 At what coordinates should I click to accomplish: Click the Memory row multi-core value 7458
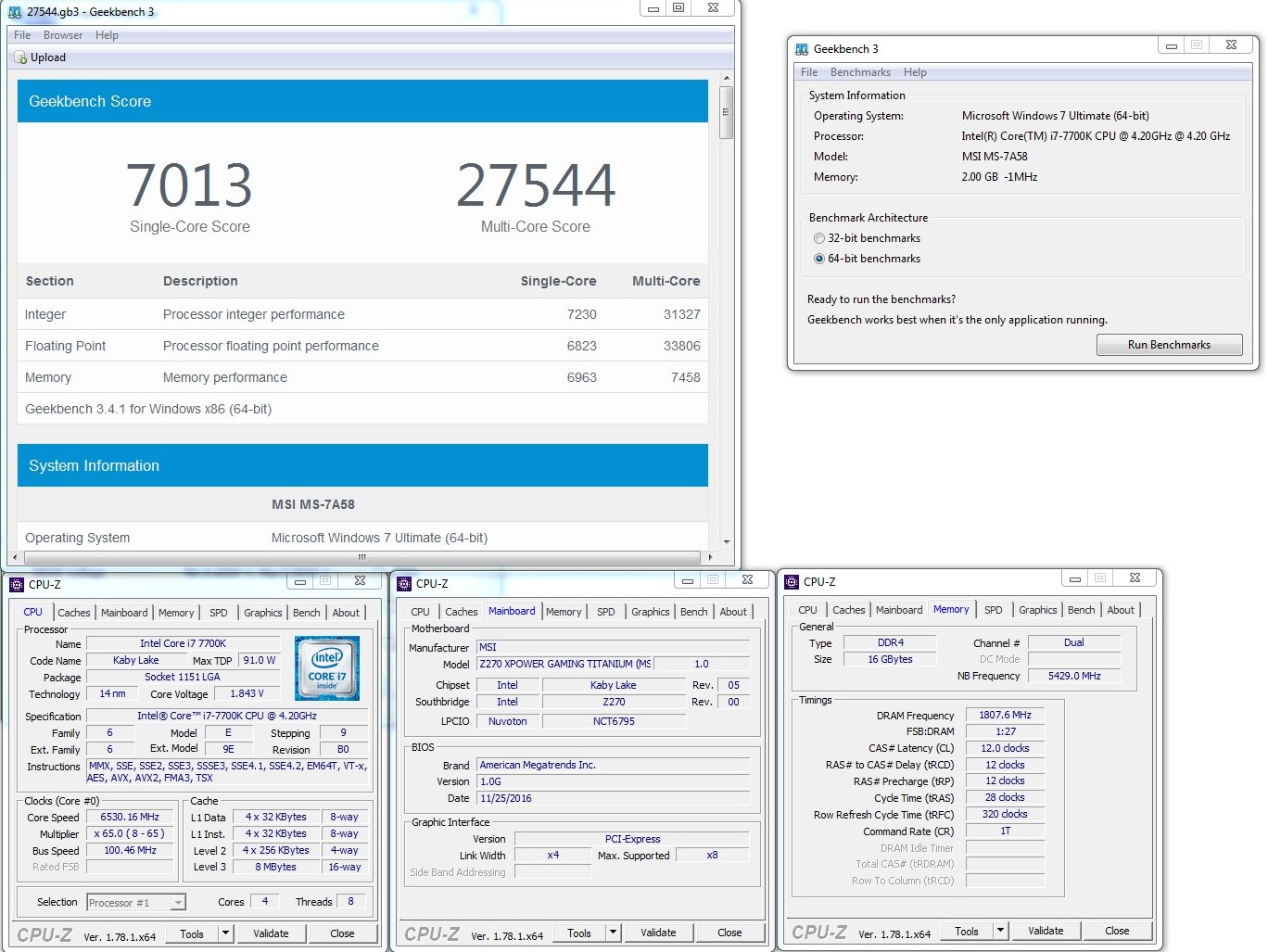tap(686, 377)
